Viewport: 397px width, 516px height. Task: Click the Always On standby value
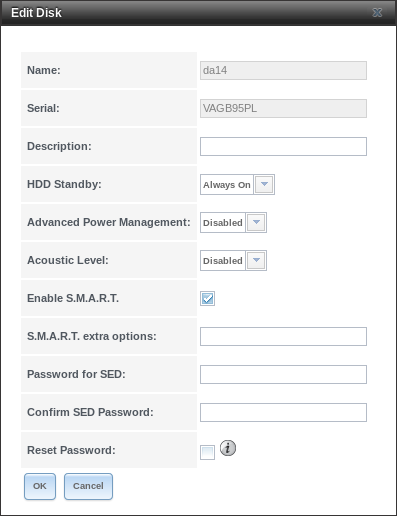(x=227, y=185)
